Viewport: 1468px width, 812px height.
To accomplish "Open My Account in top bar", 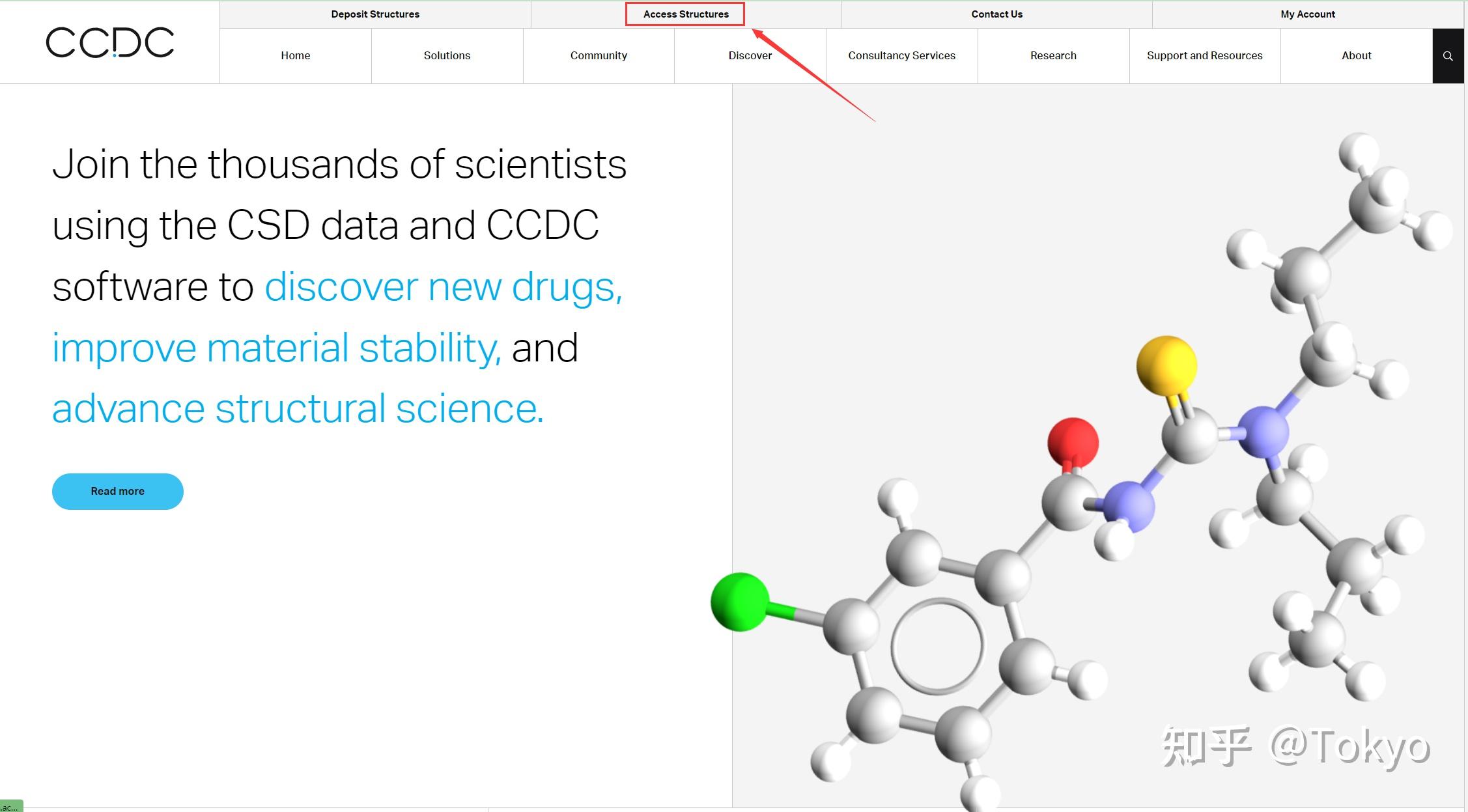I will coord(1307,14).
